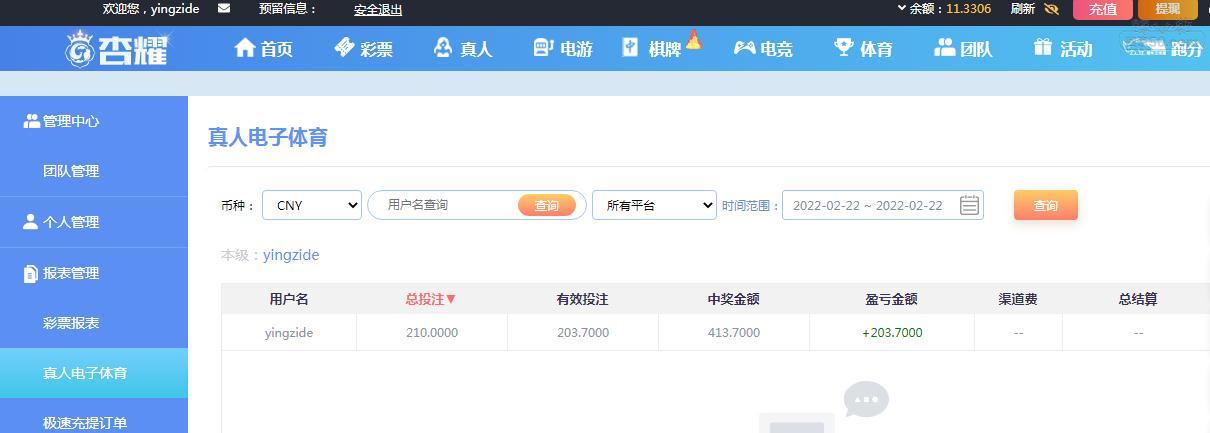Click the yingzide breadcrumb link
The width and height of the screenshot is (1210, 433).
tap(291, 255)
